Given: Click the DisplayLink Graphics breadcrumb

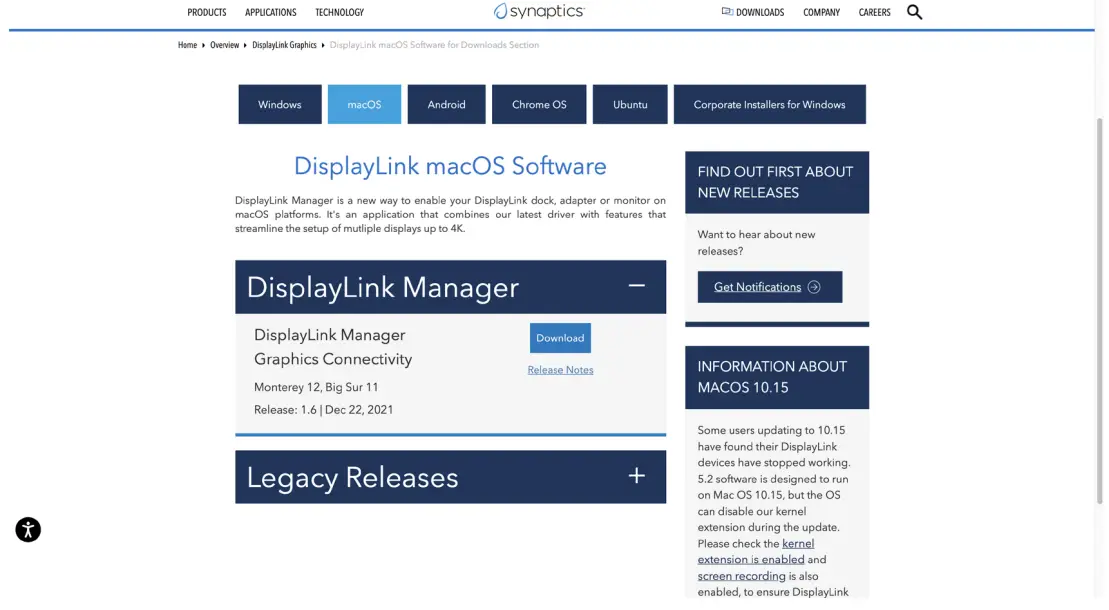Looking at the screenshot, I should [x=281, y=44].
